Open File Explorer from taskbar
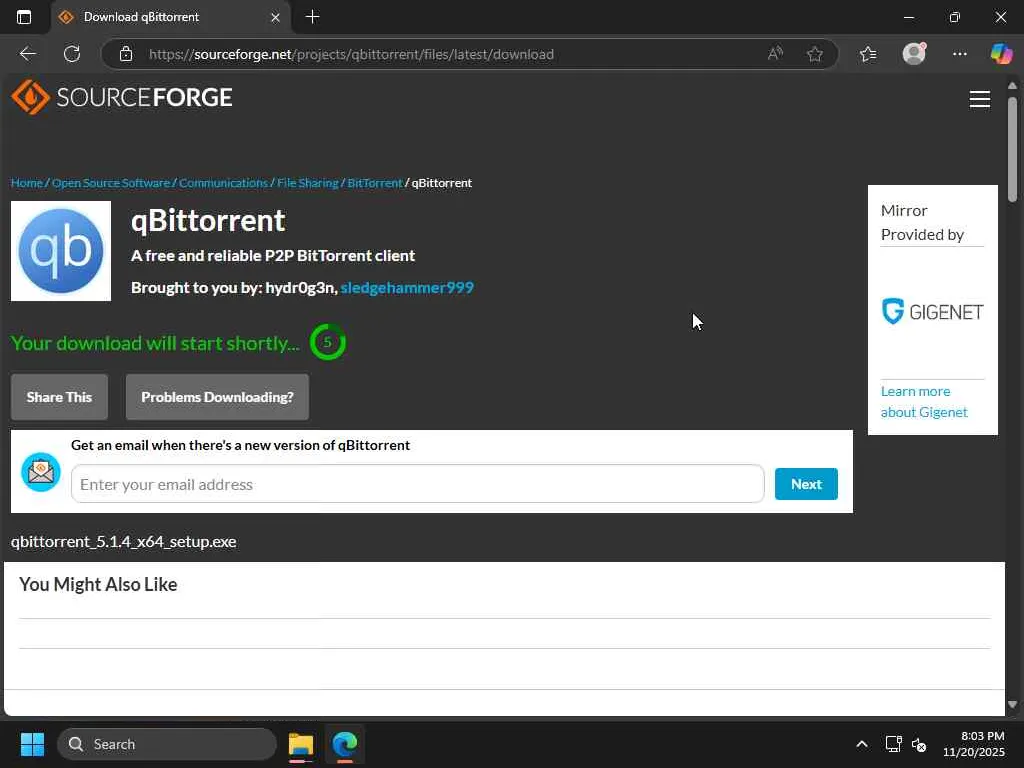1024x768 pixels. pos(301,744)
